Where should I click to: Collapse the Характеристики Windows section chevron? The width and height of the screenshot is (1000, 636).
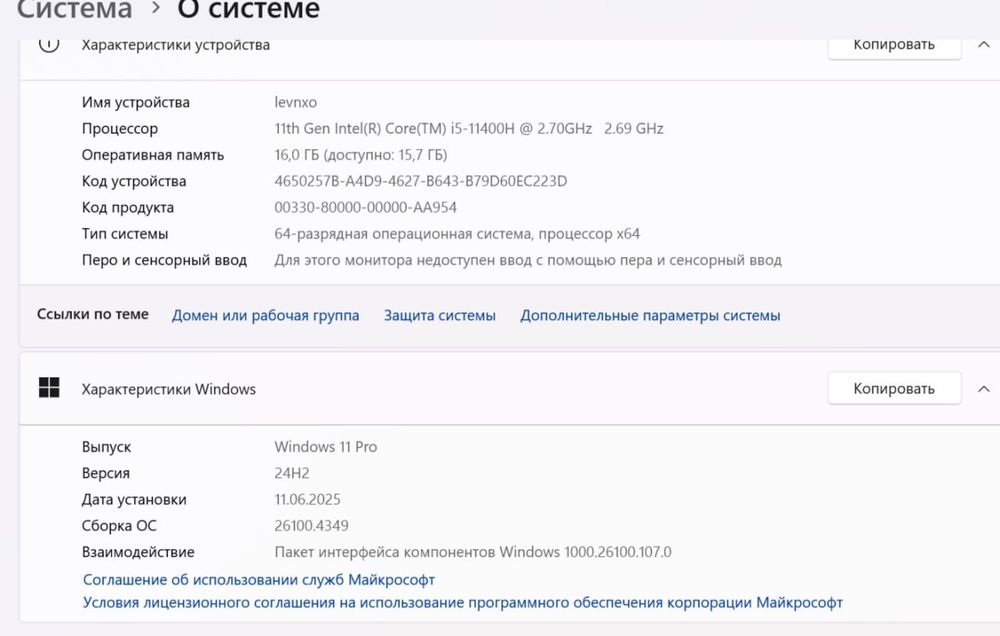coord(984,388)
